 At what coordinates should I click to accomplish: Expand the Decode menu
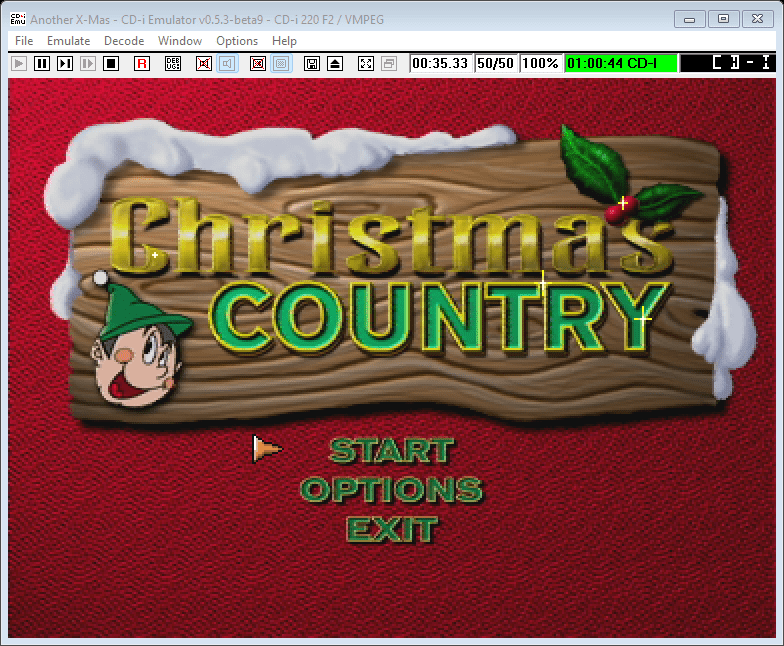(124, 41)
